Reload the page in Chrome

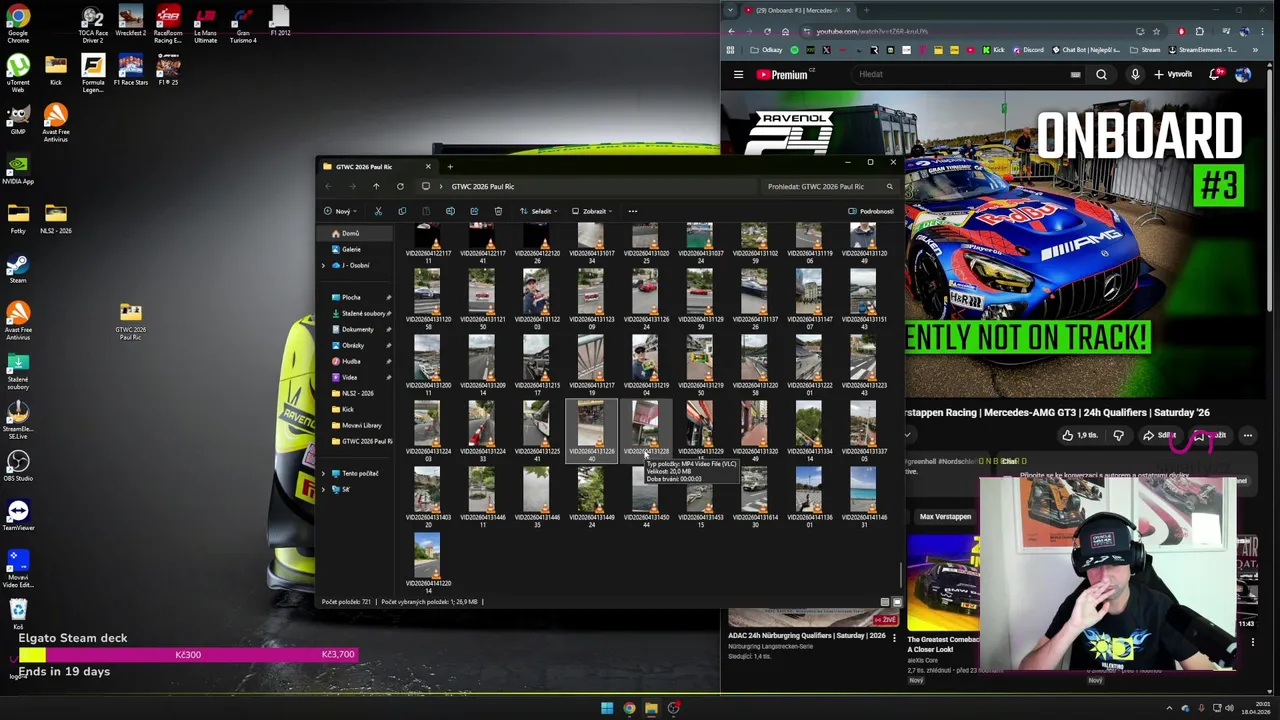pos(767,31)
